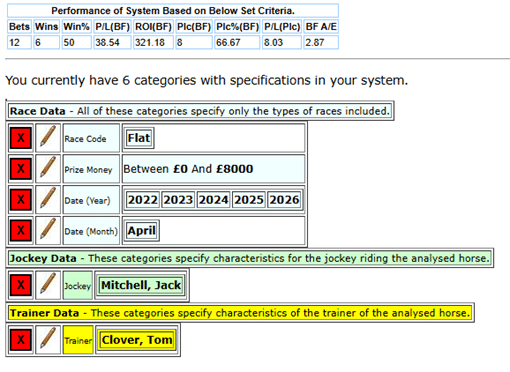Image resolution: width=510 pixels, height=372 pixels.
Task: Click the Bets column header
Action: point(19,27)
